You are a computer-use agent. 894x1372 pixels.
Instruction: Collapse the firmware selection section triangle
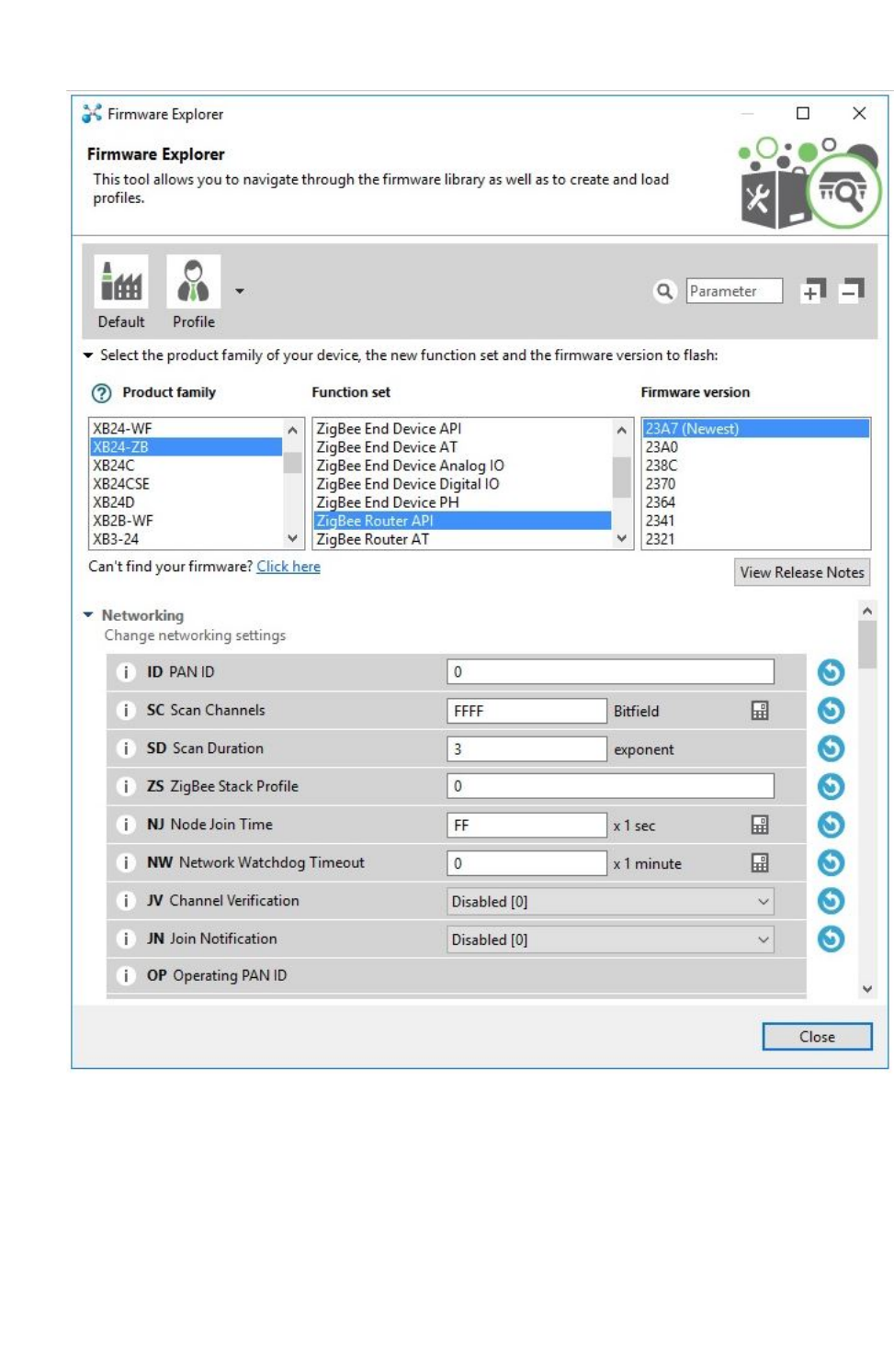click(x=88, y=355)
